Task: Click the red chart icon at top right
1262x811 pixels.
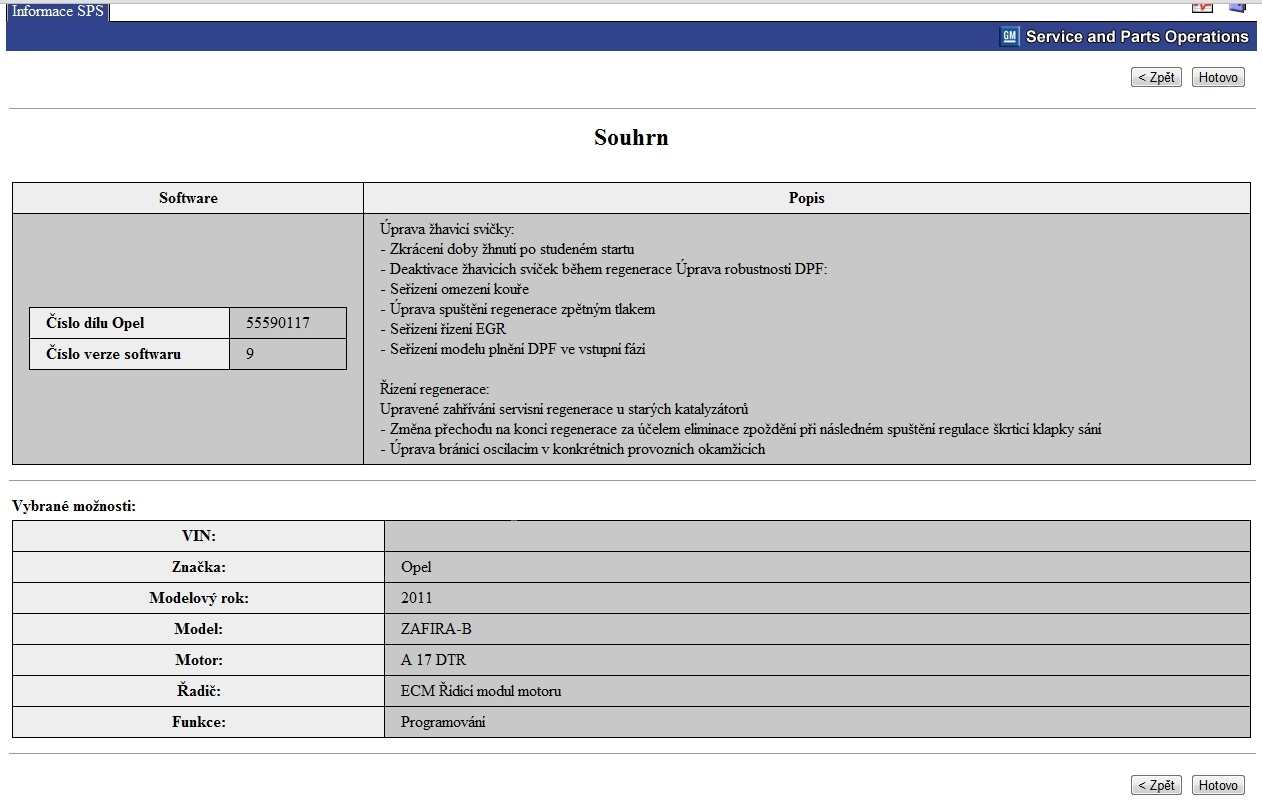Action: coord(1202,6)
